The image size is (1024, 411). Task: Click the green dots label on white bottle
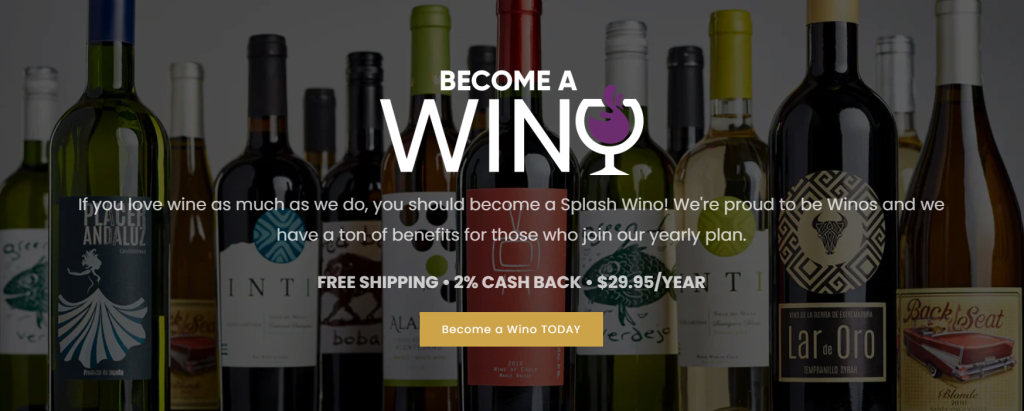(420, 288)
